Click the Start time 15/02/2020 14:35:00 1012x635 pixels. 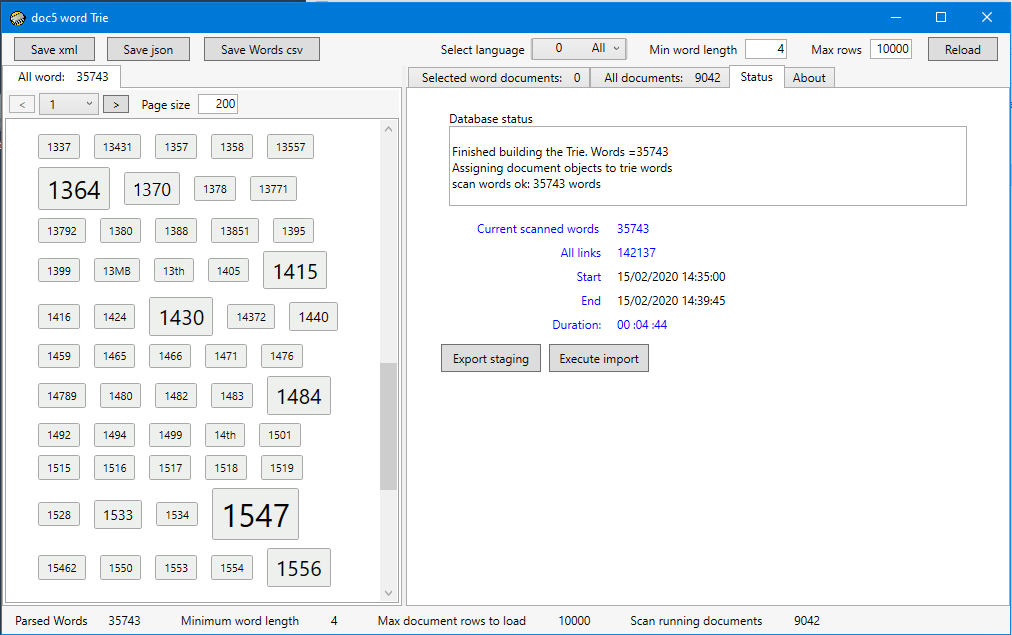[671, 277]
